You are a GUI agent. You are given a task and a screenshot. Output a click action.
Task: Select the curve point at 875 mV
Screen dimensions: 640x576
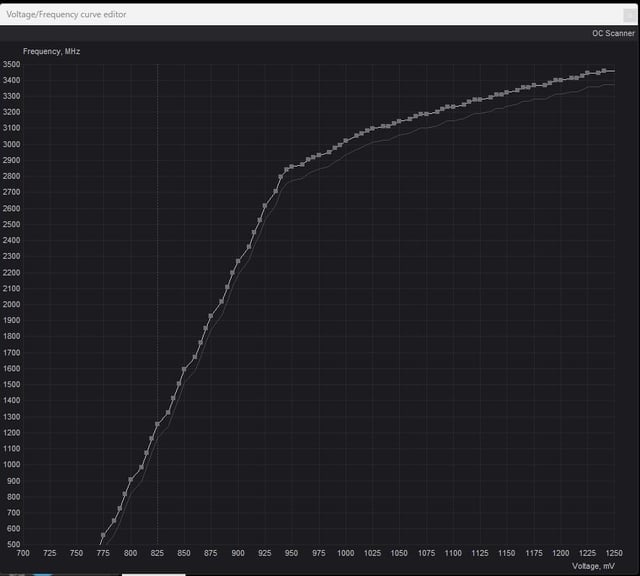click(211, 316)
